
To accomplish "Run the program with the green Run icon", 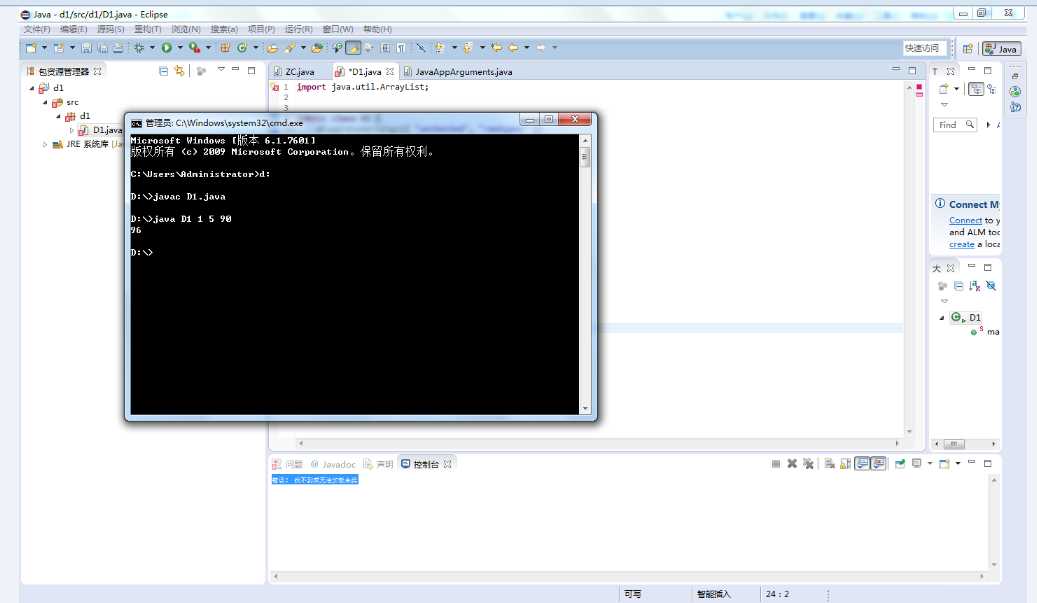I will [167, 48].
